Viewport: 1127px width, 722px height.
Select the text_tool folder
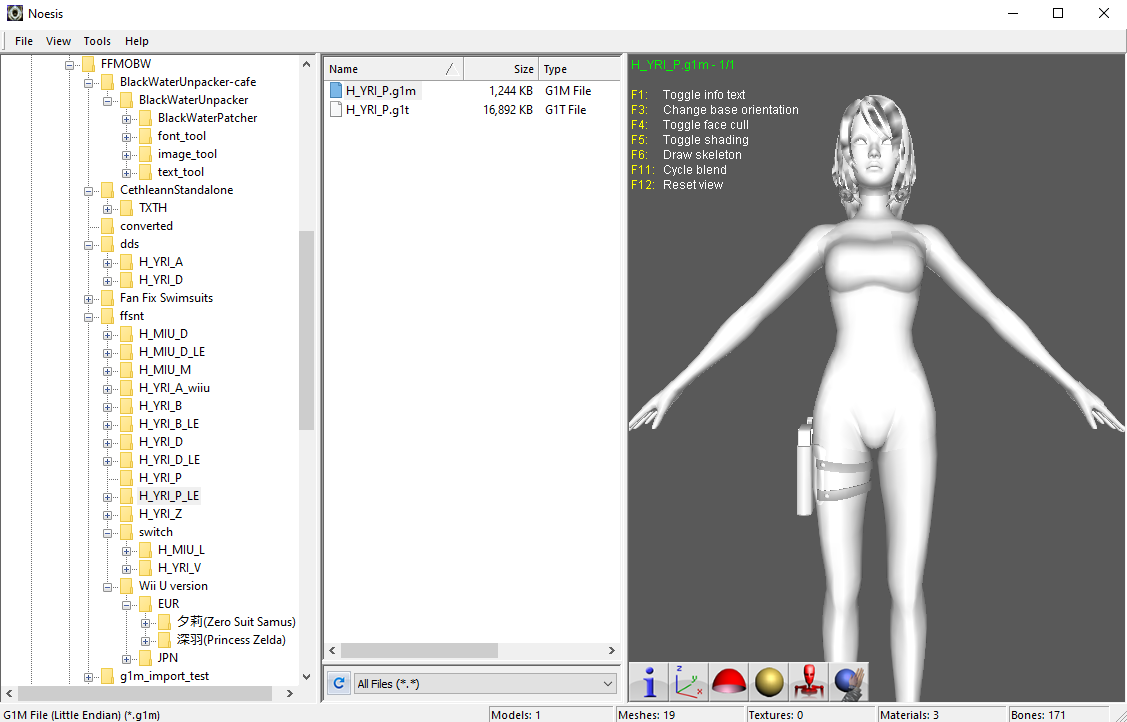[x=181, y=172]
